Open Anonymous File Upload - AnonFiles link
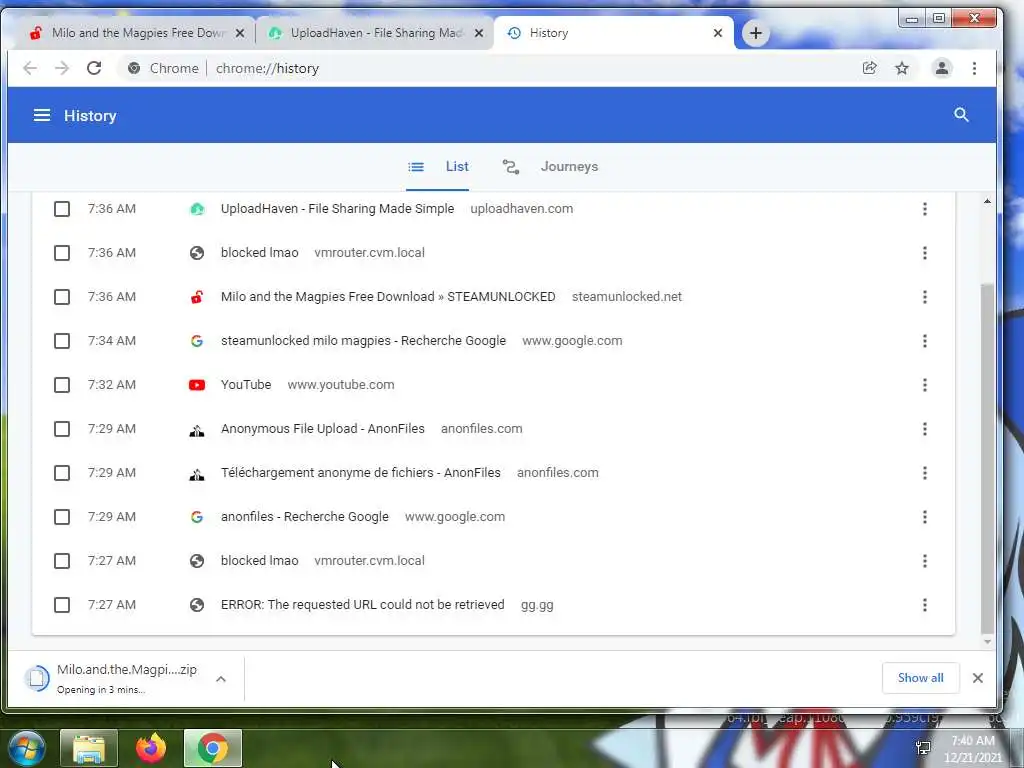 323,429
